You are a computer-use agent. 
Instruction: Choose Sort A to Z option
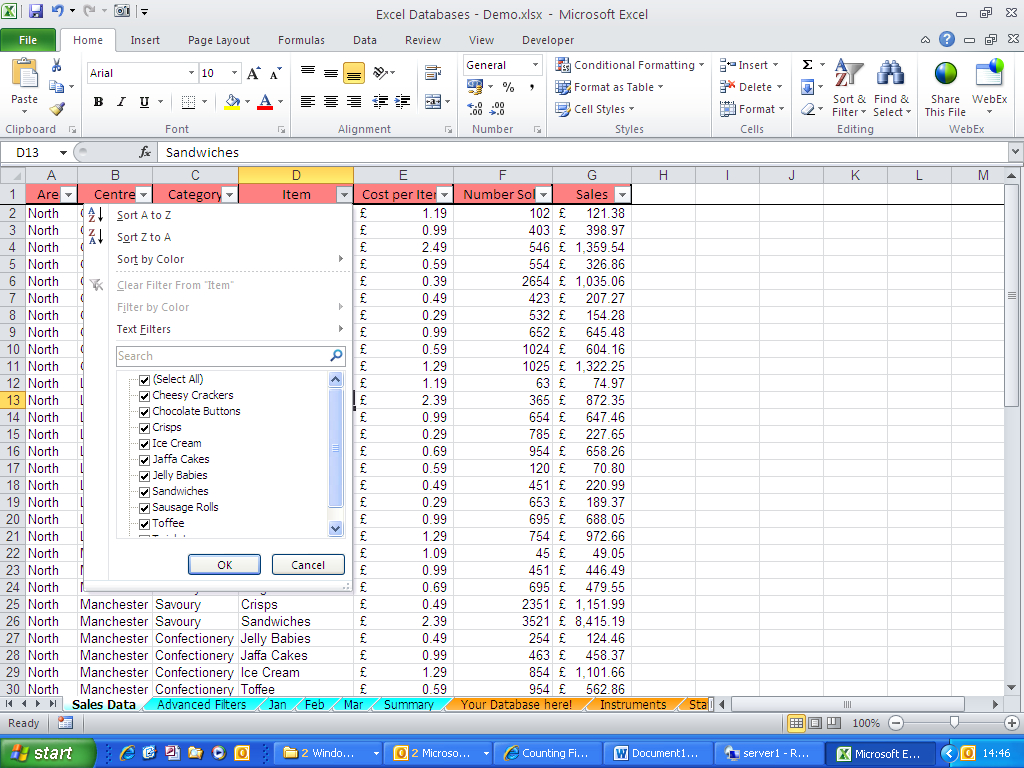[144, 215]
